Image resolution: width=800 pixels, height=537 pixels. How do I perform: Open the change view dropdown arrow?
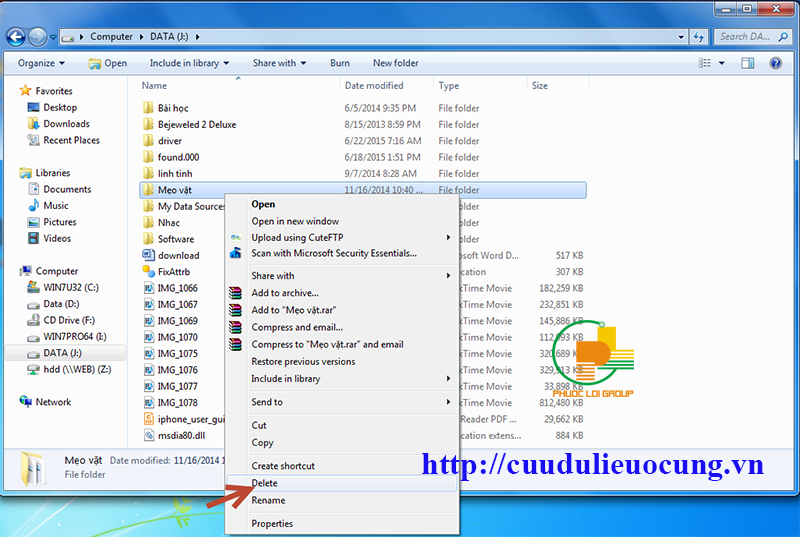[721, 63]
